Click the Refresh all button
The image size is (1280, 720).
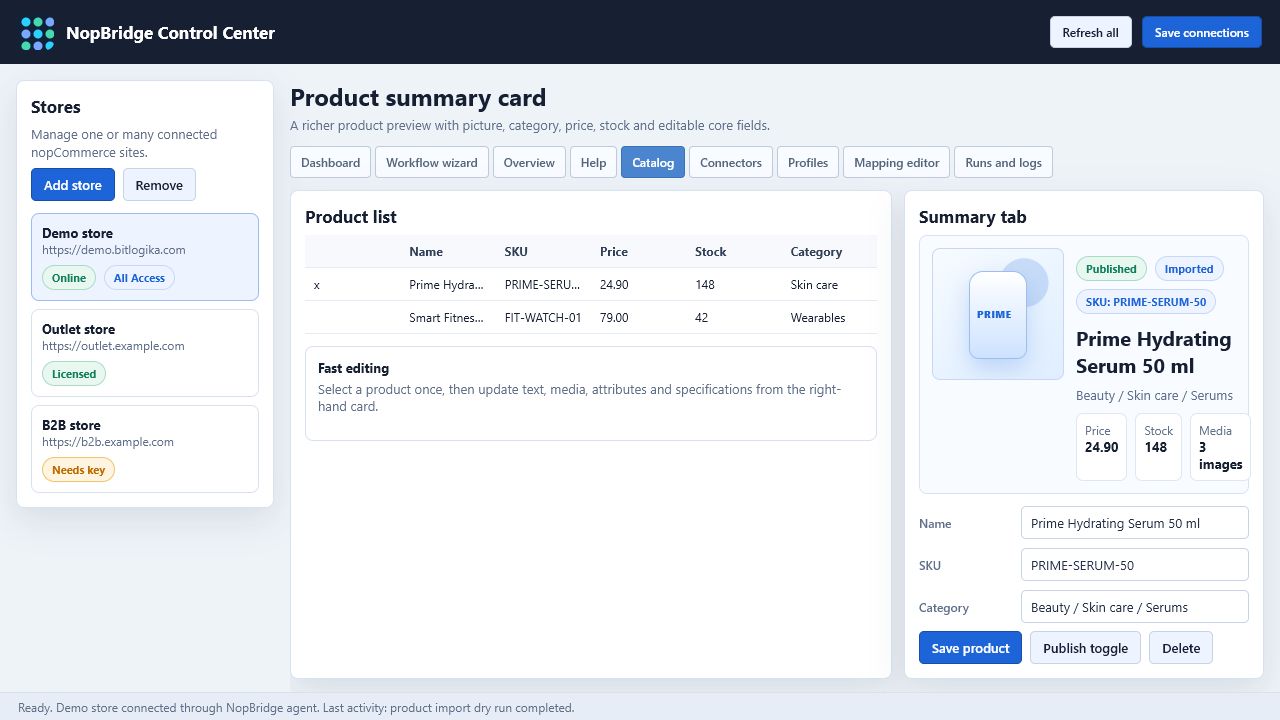(1090, 32)
